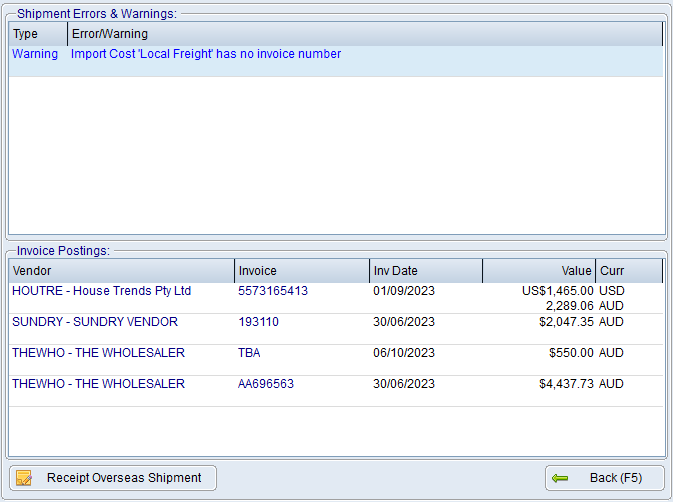The height and width of the screenshot is (502, 673).
Task: Click invoice number 5573165413
Action: click(273, 291)
